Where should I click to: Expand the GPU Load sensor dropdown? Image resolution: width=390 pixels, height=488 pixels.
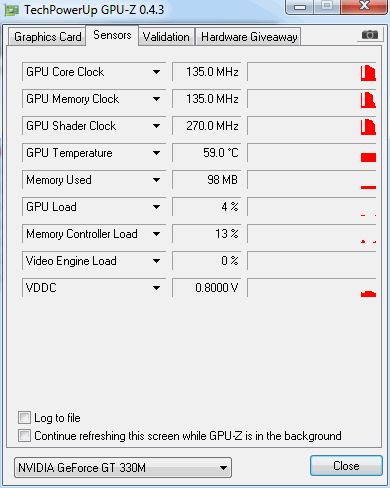[156, 207]
